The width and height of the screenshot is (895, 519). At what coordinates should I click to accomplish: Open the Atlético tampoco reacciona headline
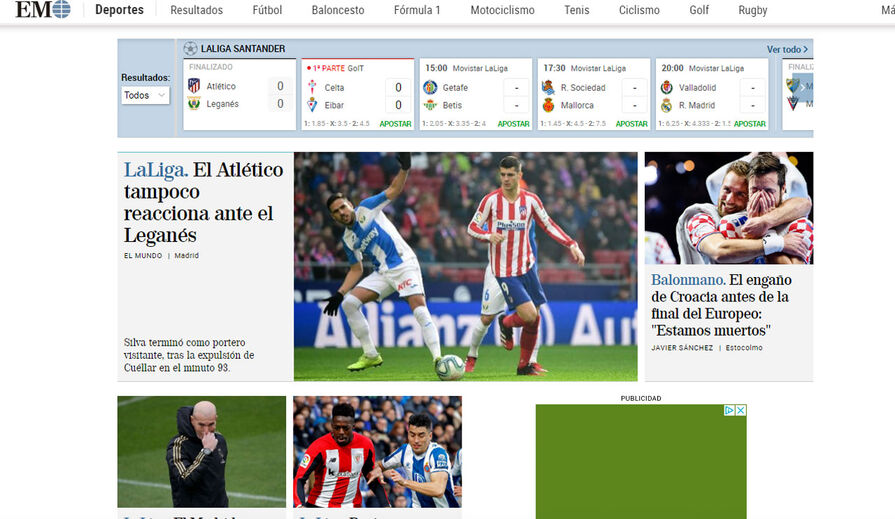pos(204,202)
